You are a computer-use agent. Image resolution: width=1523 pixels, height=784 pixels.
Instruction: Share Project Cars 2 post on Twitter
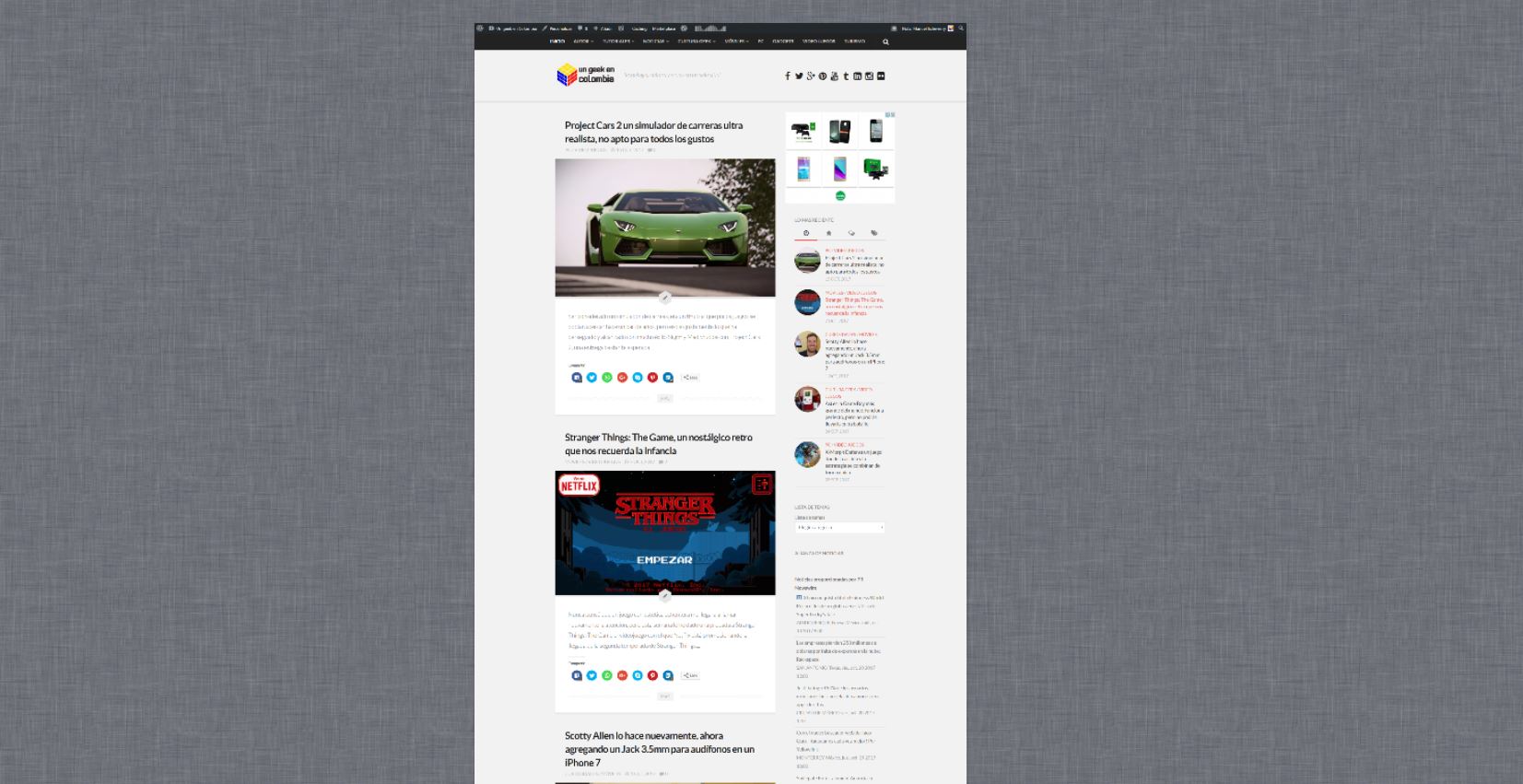(592, 377)
